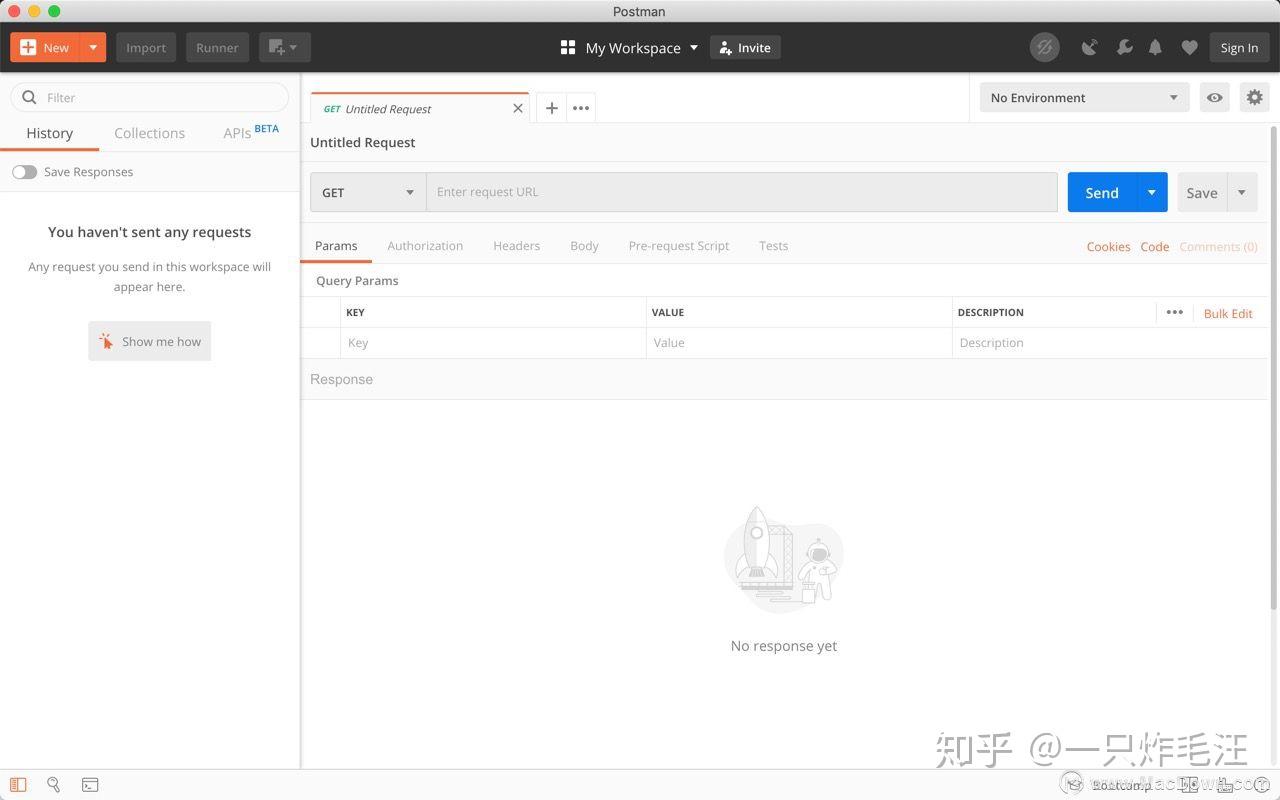Open the Postman console
Viewport: 1280px width, 800px height.
pyautogui.click(x=90, y=785)
